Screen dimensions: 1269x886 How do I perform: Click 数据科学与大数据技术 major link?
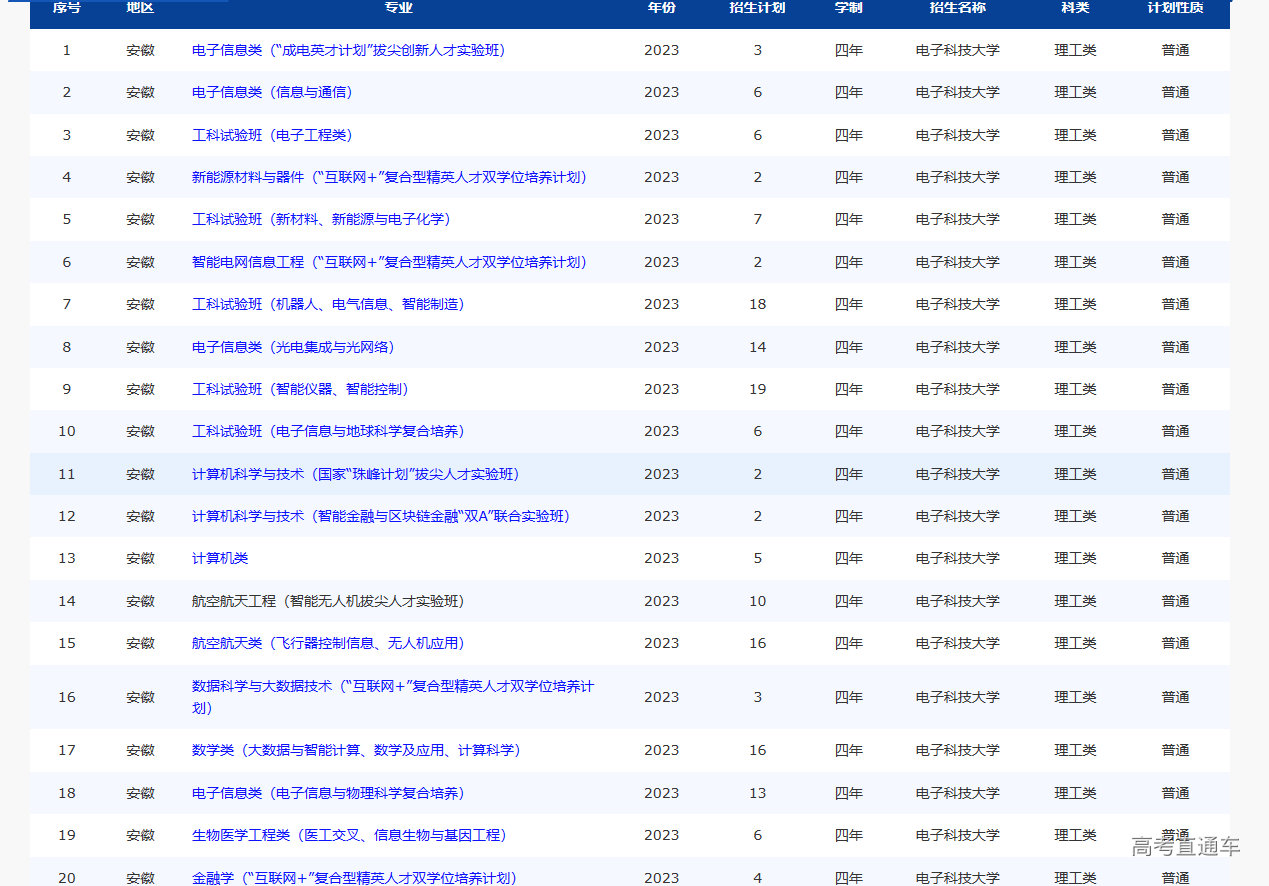[392, 687]
